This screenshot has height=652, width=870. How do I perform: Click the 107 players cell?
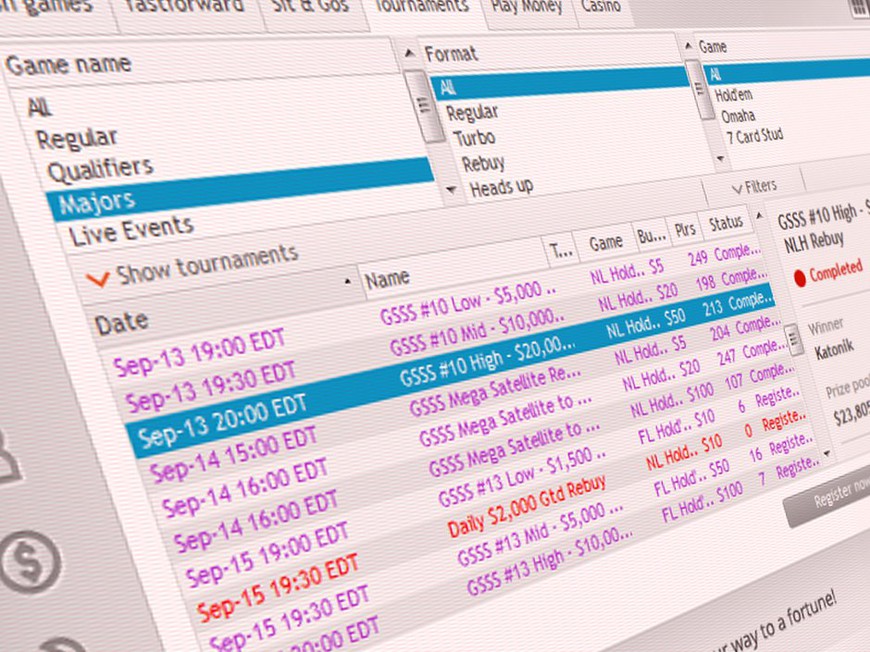[x=734, y=382]
